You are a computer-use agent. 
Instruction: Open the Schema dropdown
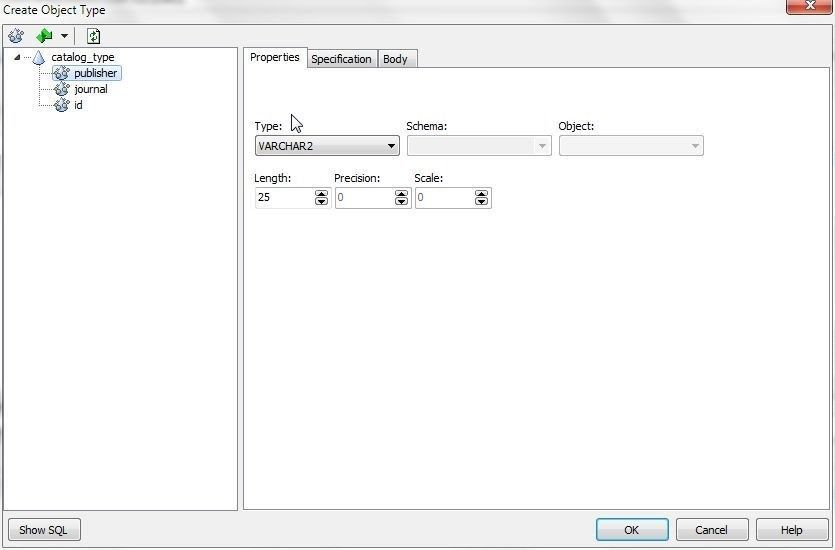479,146
